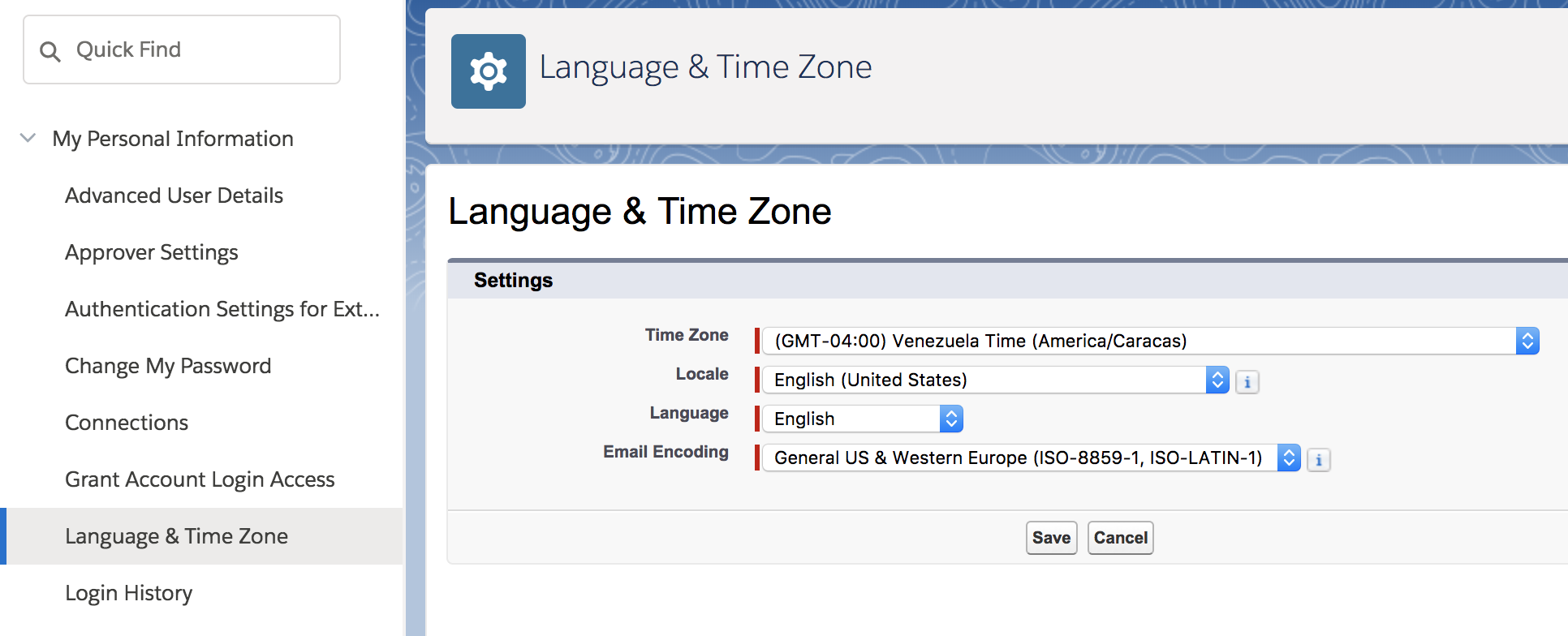Click the Locale dropdown stepper control
Image resolution: width=1568 pixels, height=636 pixels.
tap(1217, 380)
